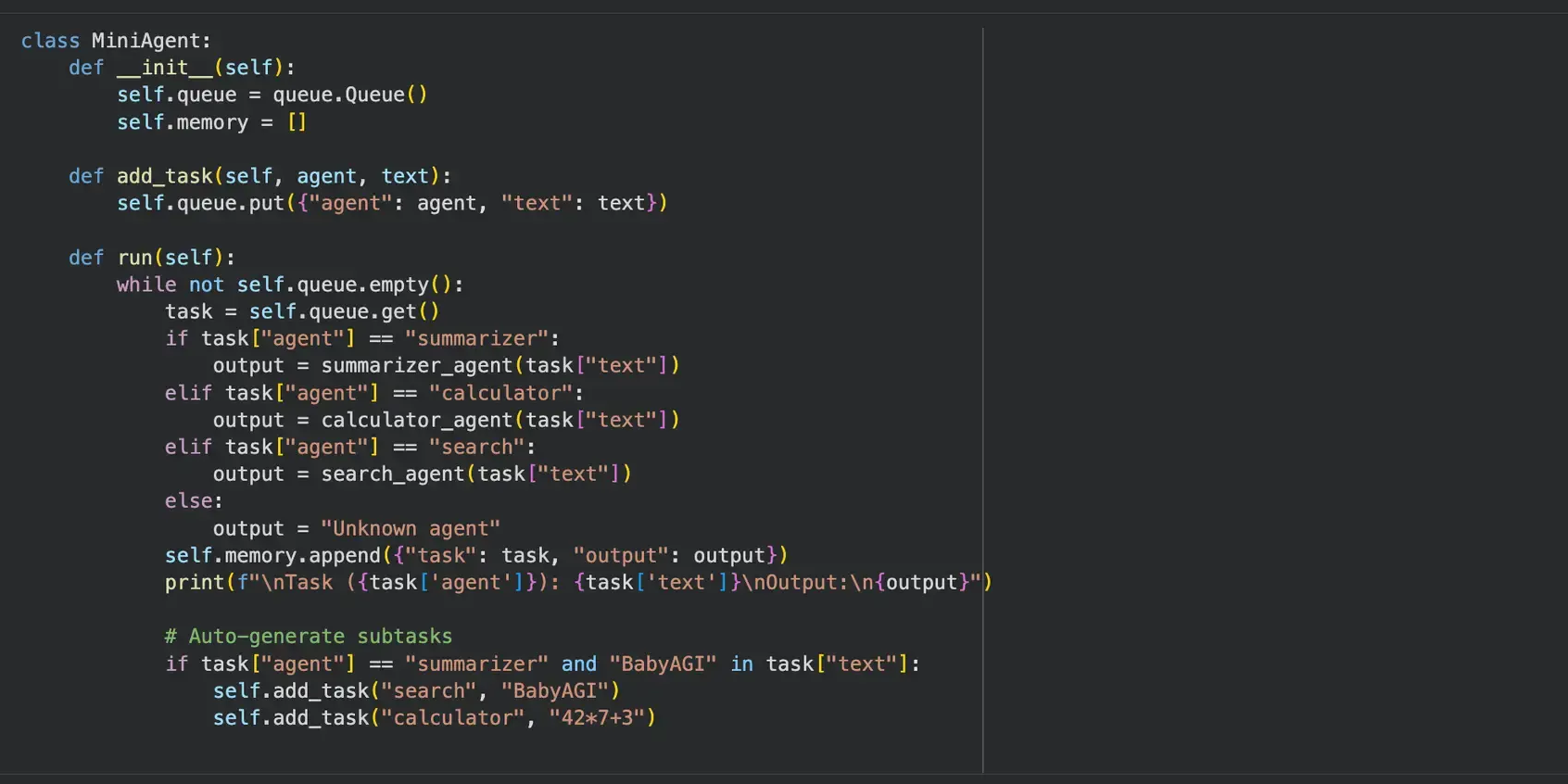Click the 'class' keyword on the first line
The height and width of the screenshot is (784, 1568).
(50, 41)
